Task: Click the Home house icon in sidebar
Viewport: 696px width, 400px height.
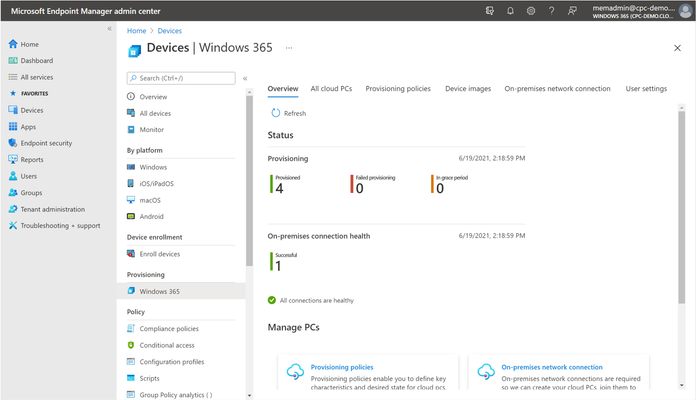Action: click(13, 44)
